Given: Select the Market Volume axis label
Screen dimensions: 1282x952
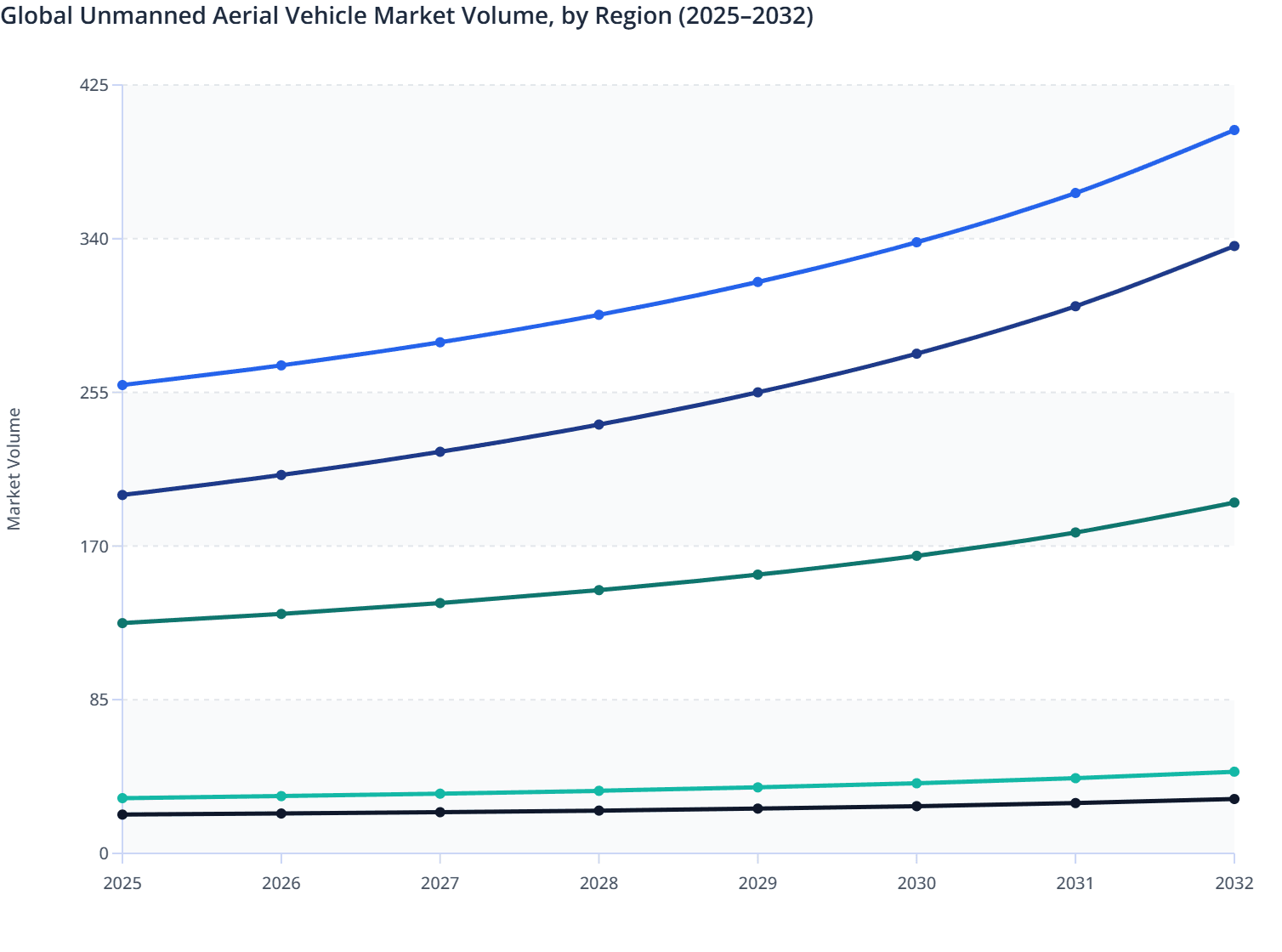Looking at the screenshot, I should pos(13,466).
